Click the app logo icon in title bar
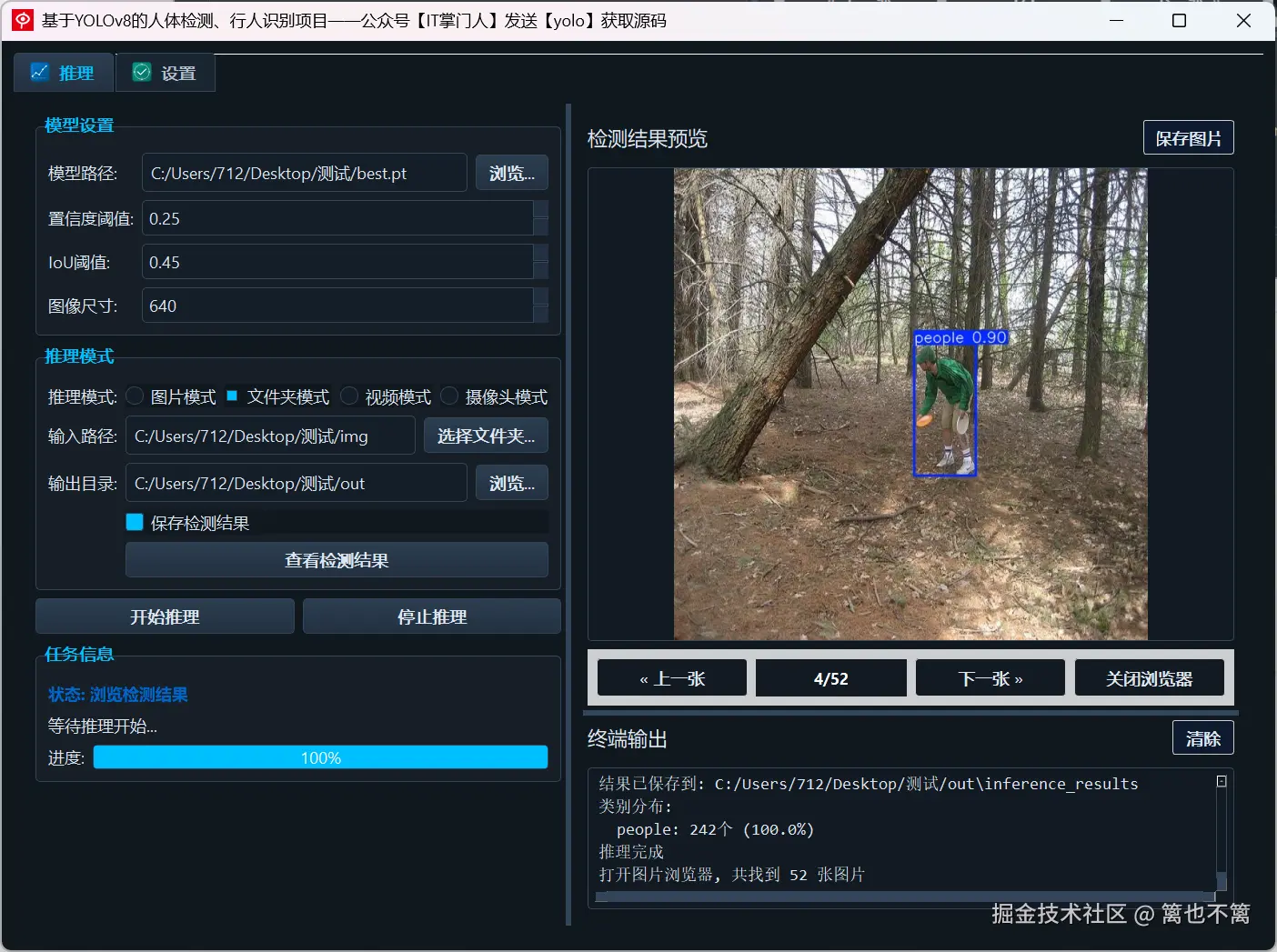This screenshot has height=952, width=1277. [x=23, y=20]
